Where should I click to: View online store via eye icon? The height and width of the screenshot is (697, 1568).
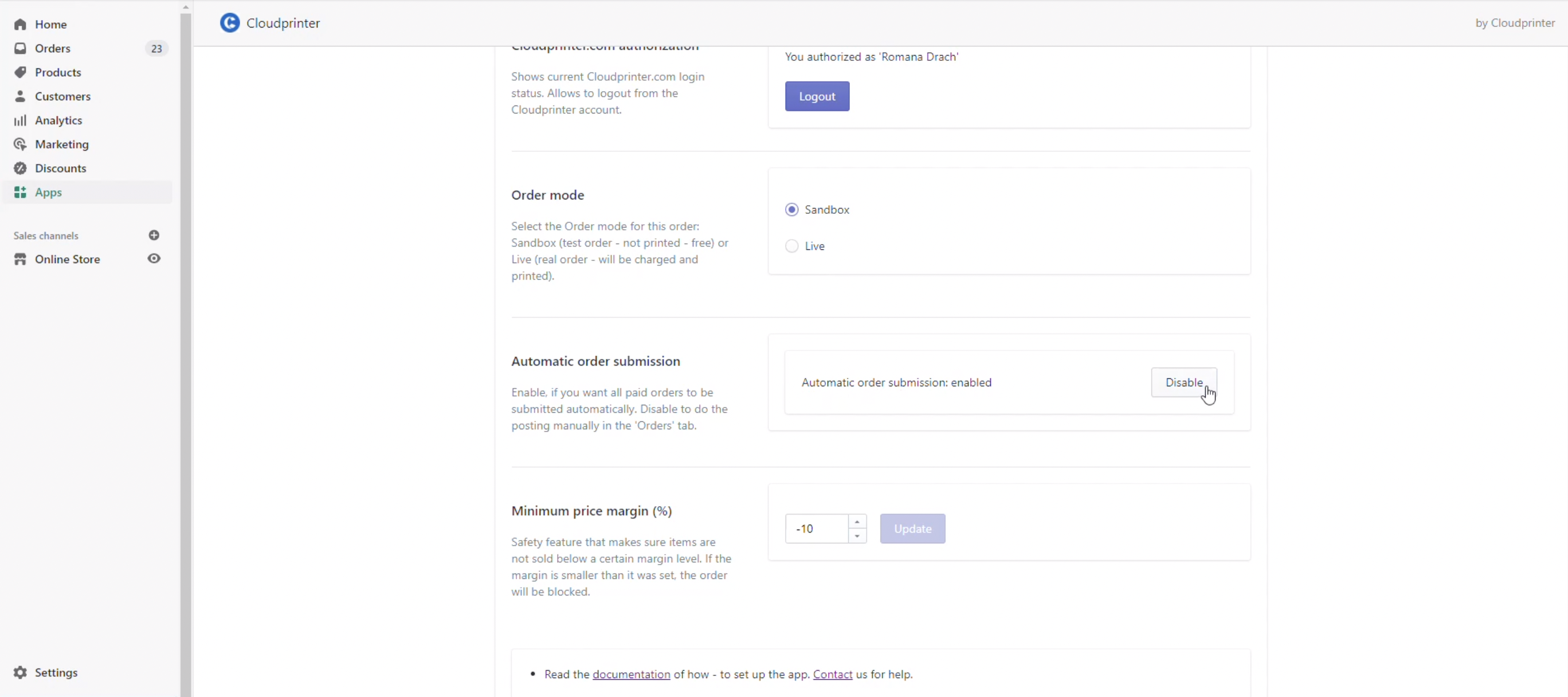[154, 259]
